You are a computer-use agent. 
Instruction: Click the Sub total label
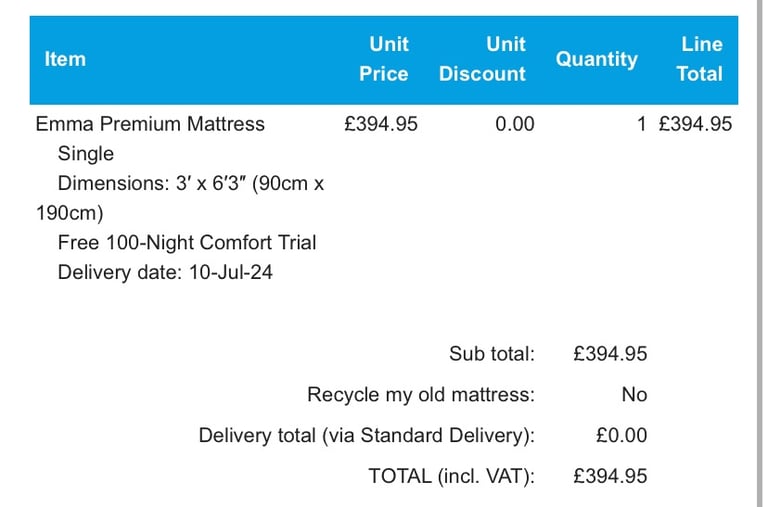(x=492, y=353)
